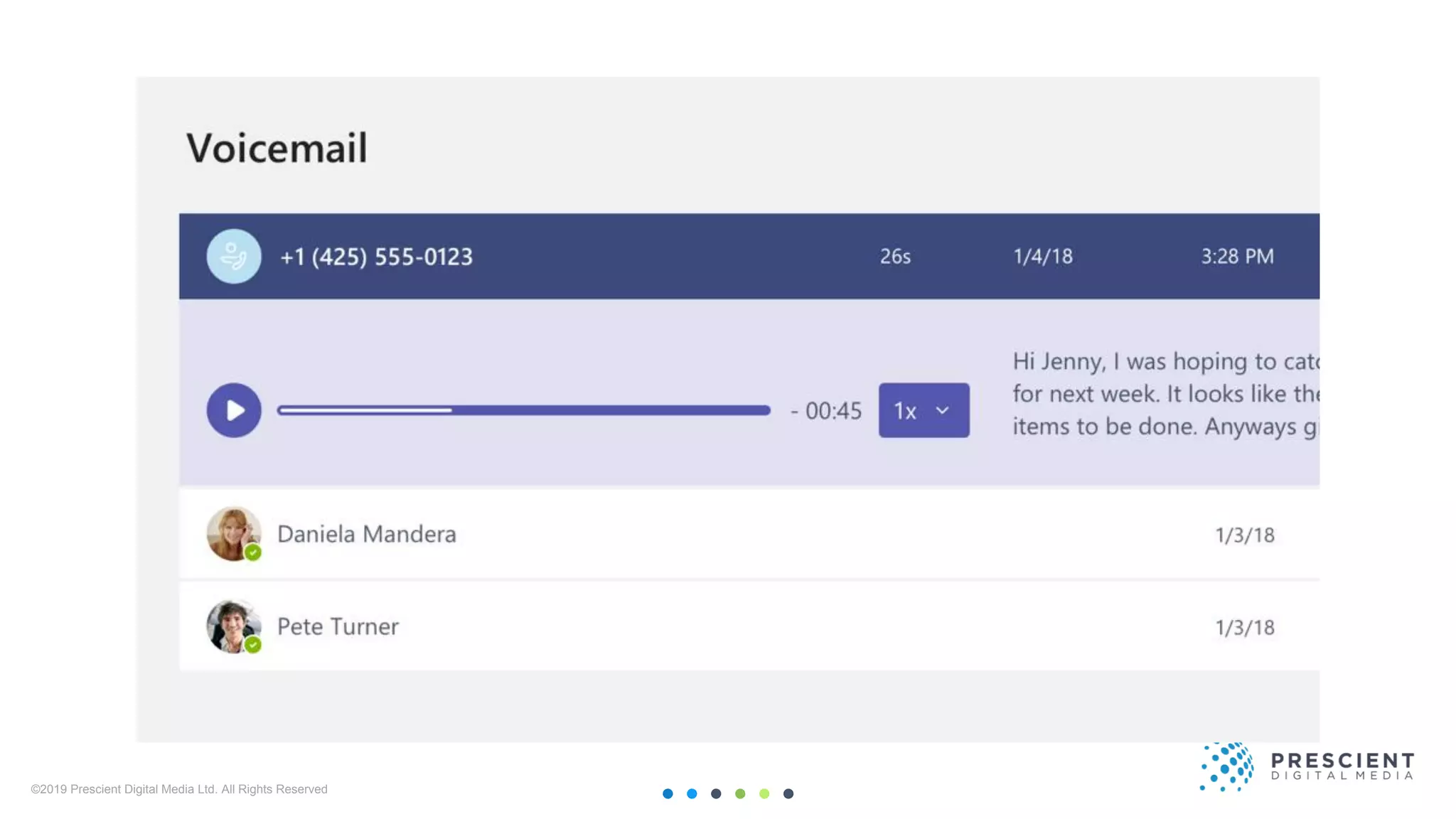Click the dark green dot at bottom
This screenshot has width=1456, height=819.
[740, 793]
